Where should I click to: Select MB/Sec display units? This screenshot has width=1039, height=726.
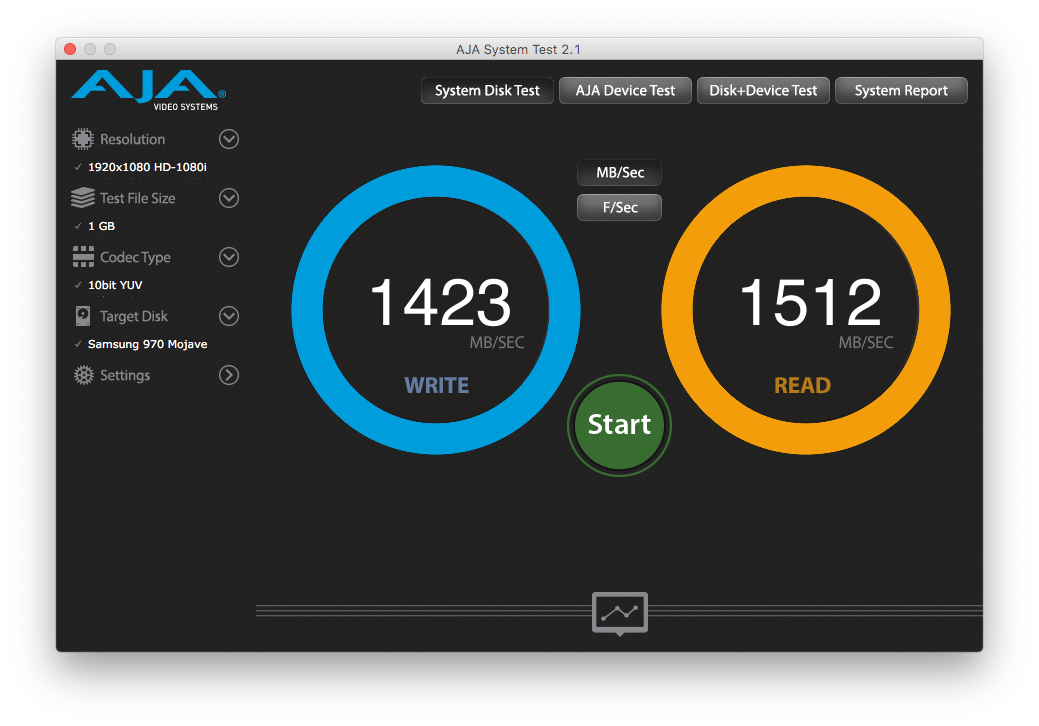click(620, 173)
